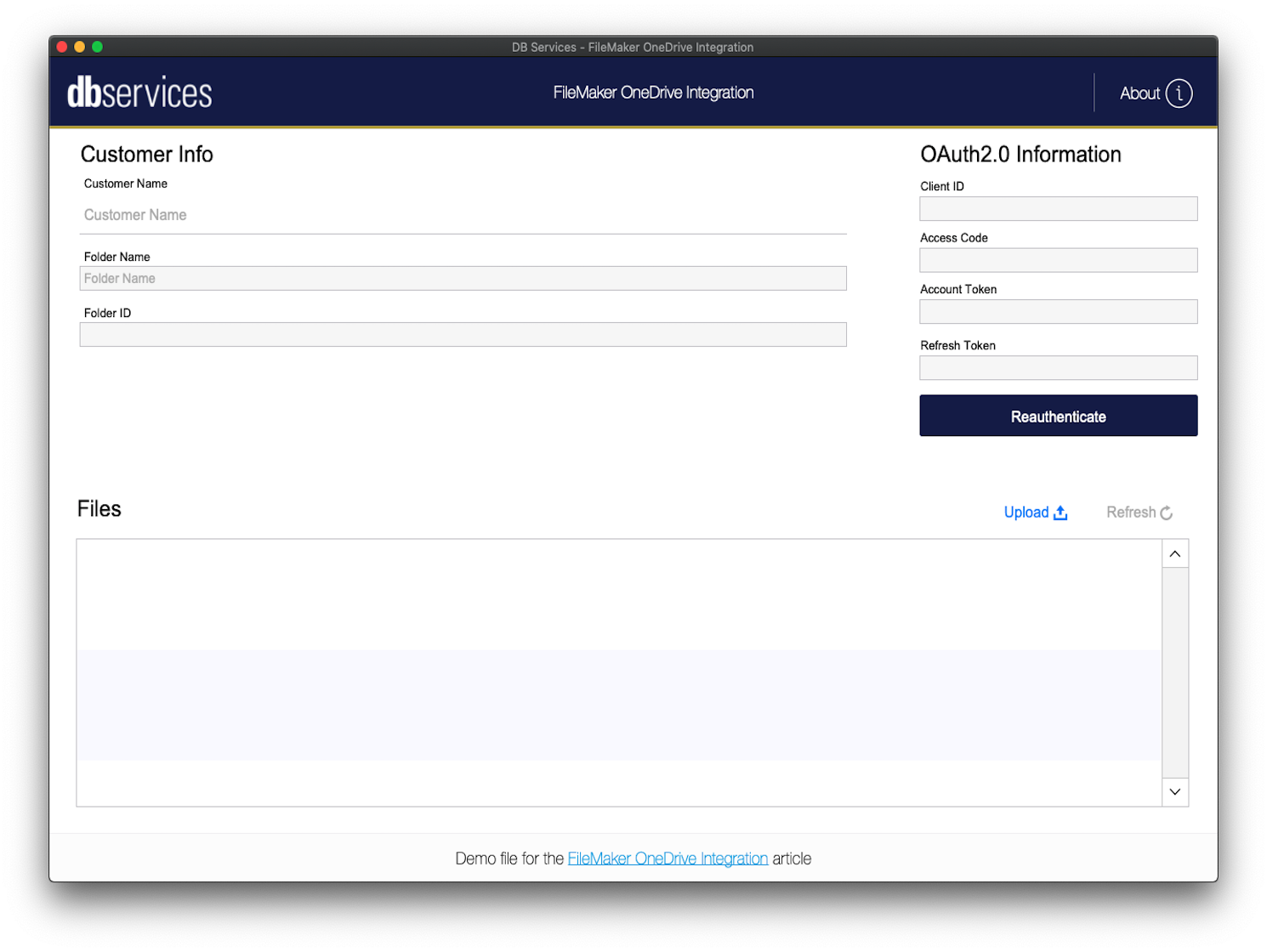Click the "Folder ID" field label
The image size is (1267, 952).
107,313
